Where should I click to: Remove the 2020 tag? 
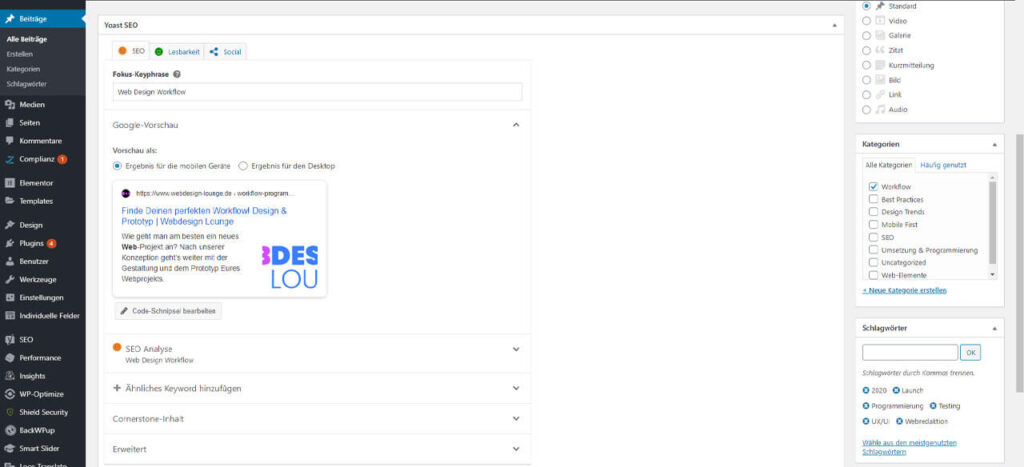[x=866, y=391]
